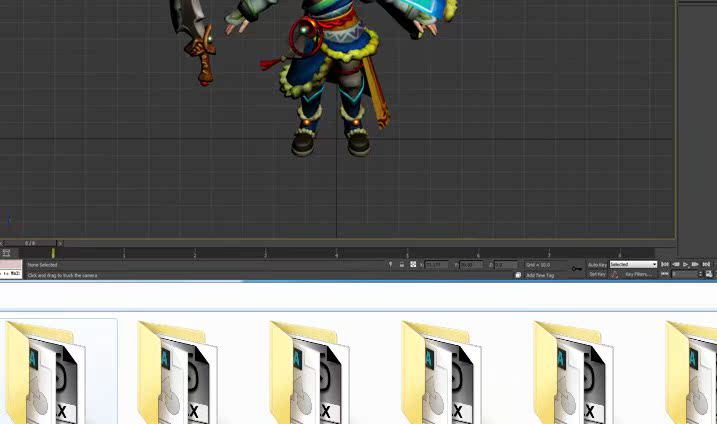Play the animation
Screen dimensions: 717x424
(x=686, y=264)
